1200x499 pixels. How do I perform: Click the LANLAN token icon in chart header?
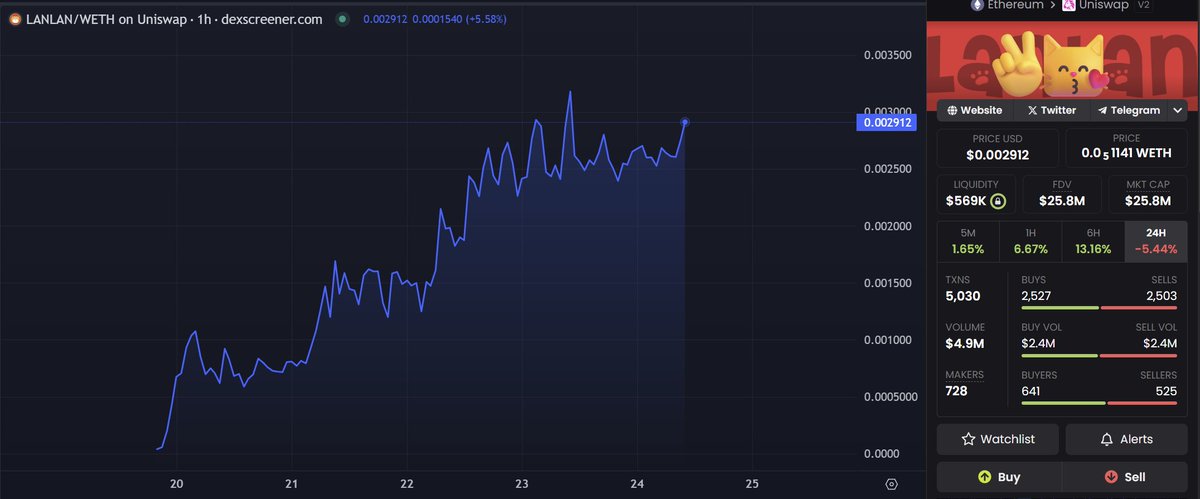(x=15, y=19)
